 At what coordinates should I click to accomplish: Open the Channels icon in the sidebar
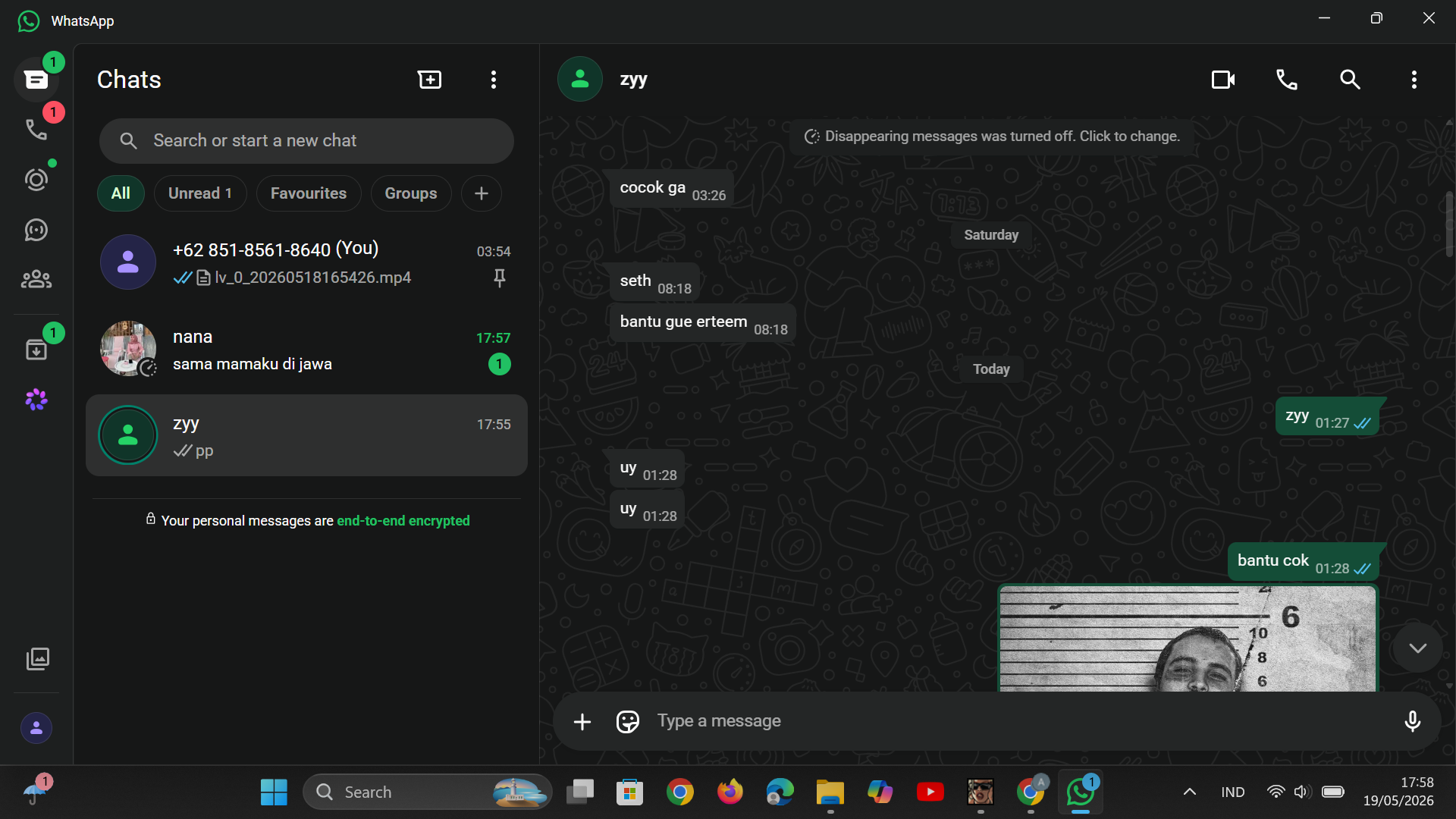click(x=36, y=230)
